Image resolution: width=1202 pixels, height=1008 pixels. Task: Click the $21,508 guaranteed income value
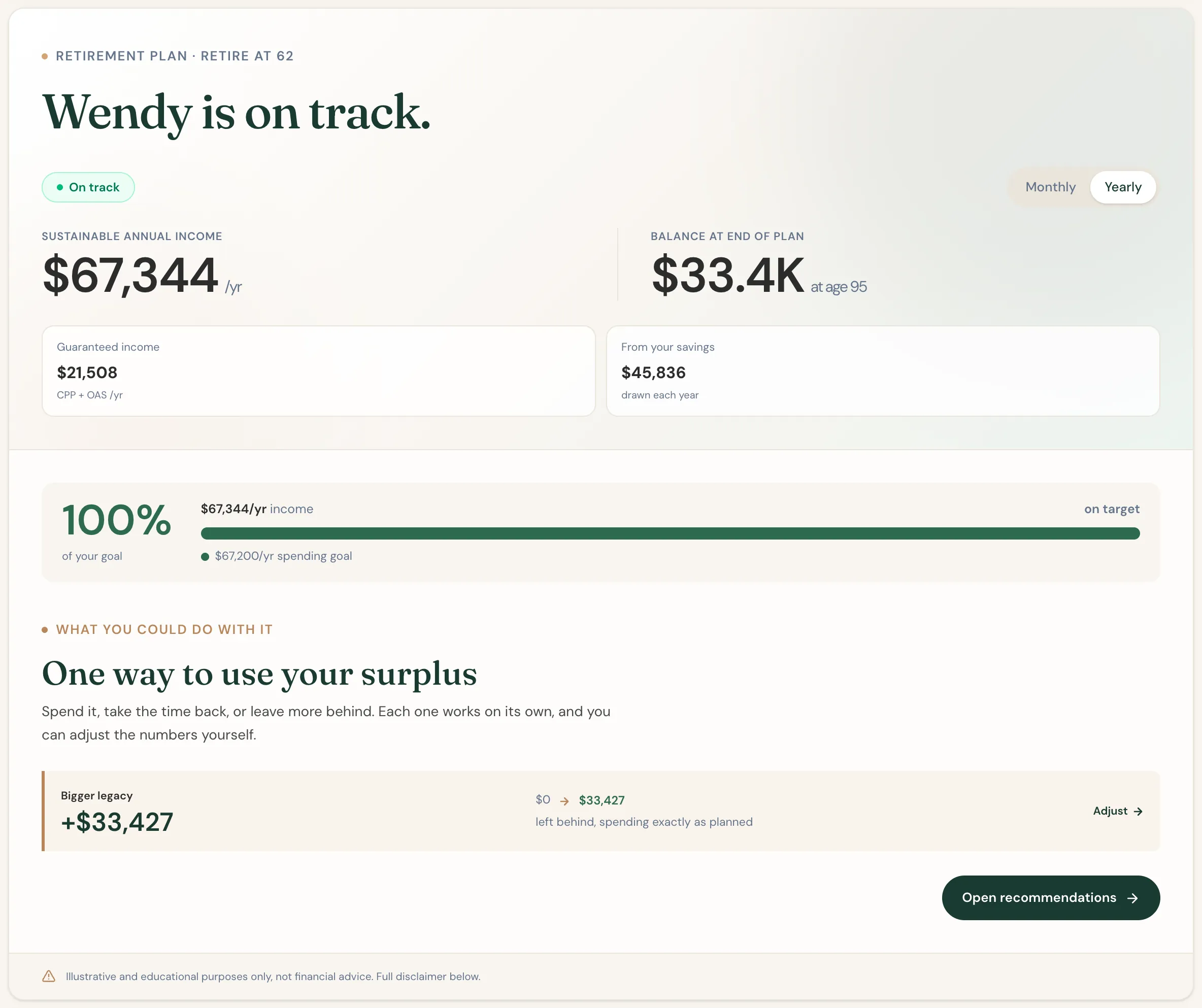(x=87, y=373)
